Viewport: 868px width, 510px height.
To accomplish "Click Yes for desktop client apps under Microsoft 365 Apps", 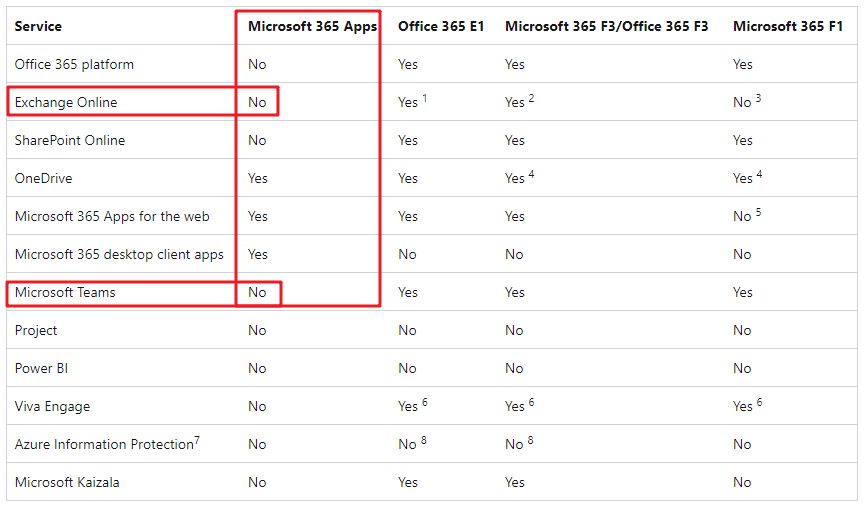I will 257,254.
